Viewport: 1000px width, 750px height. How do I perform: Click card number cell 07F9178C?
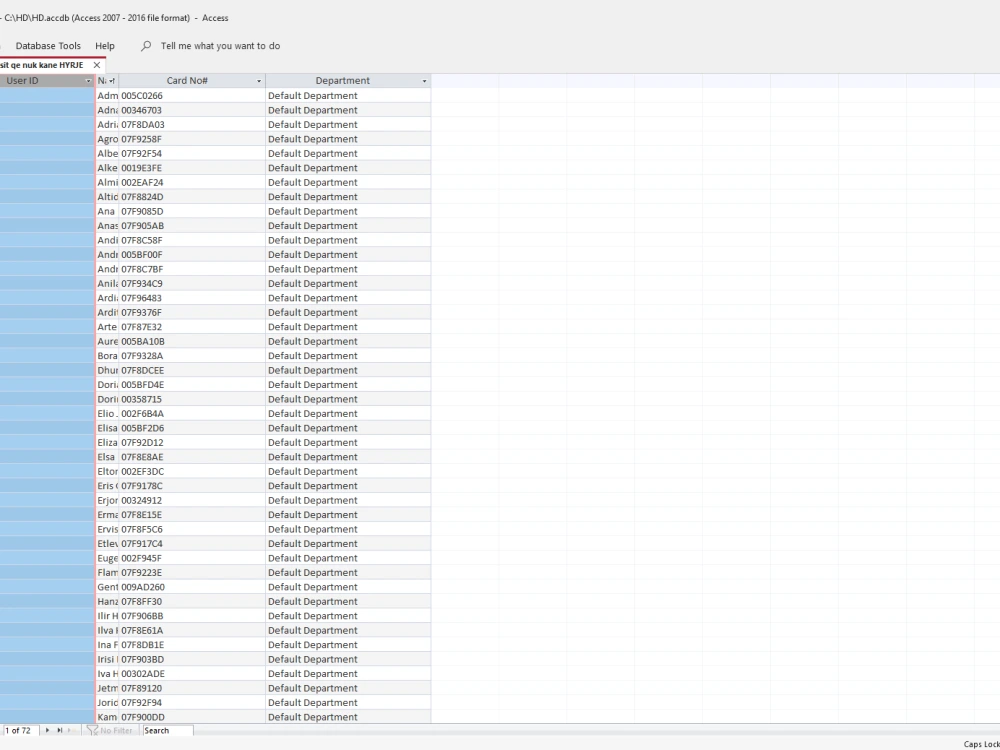click(x=192, y=486)
